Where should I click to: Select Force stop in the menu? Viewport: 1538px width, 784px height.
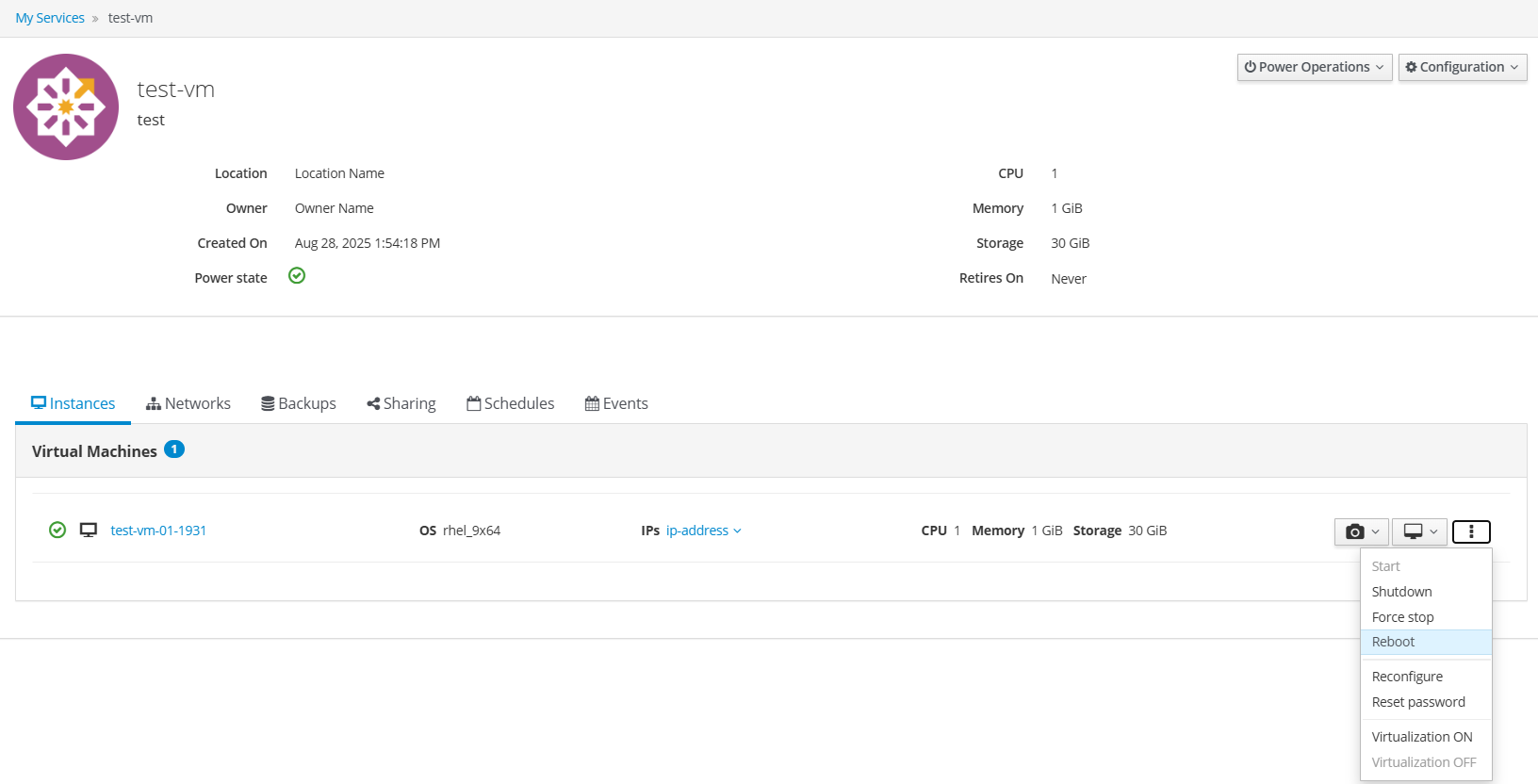pos(1402,617)
